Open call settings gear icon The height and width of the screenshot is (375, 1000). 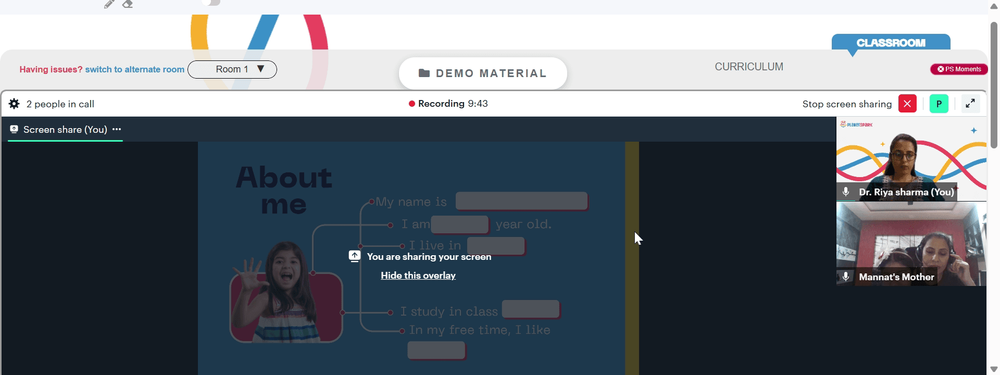14,104
